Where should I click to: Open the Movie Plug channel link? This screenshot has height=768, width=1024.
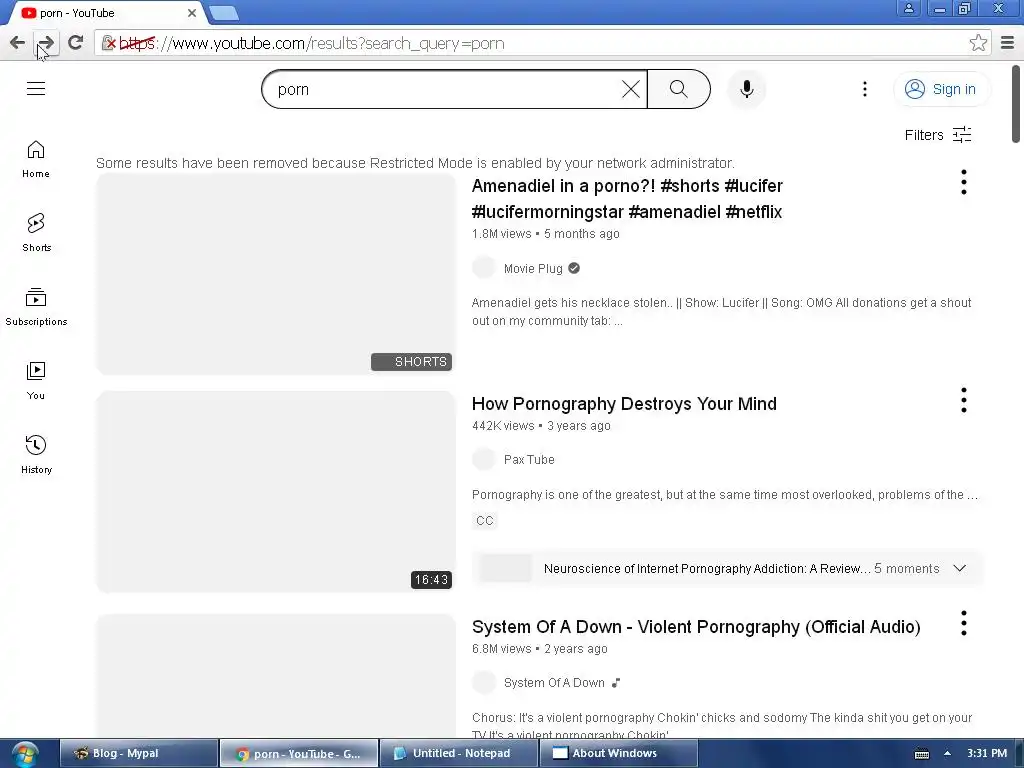click(x=533, y=268)
